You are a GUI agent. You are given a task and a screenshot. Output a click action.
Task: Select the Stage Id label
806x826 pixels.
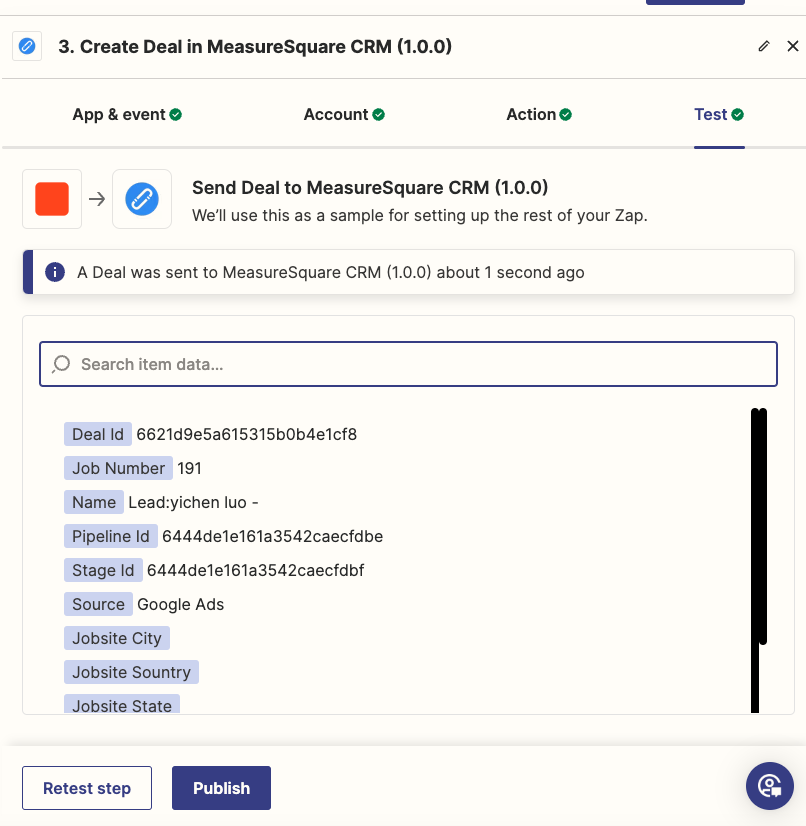pos(103,570)
